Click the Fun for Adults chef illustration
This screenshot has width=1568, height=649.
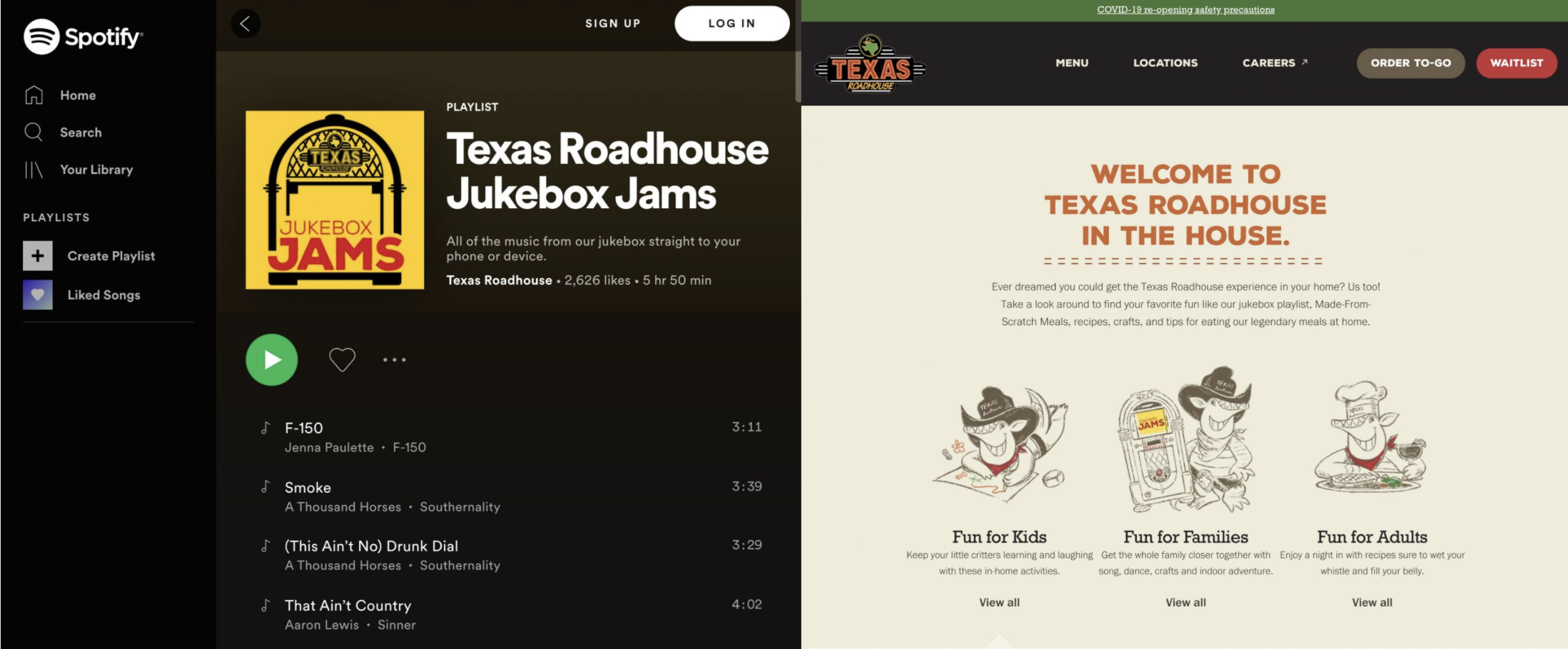tap(1371, 437)
